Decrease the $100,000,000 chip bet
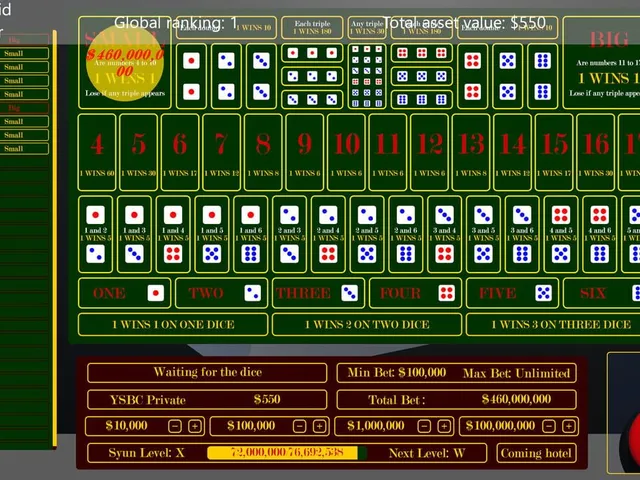The height and width of the screenshot is (480, 640). pyautogui.click(x=549, y=427)
